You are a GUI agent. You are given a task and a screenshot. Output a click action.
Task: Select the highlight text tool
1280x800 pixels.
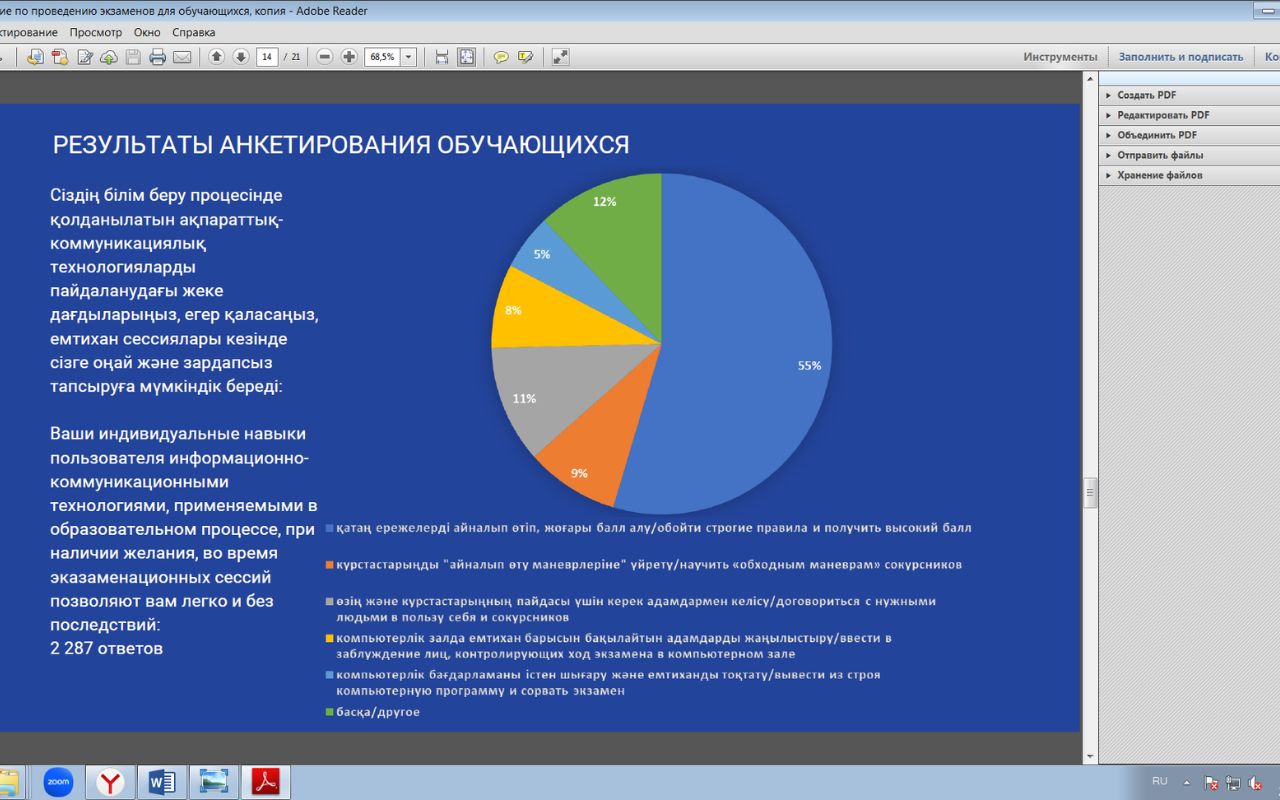[525, 57]
